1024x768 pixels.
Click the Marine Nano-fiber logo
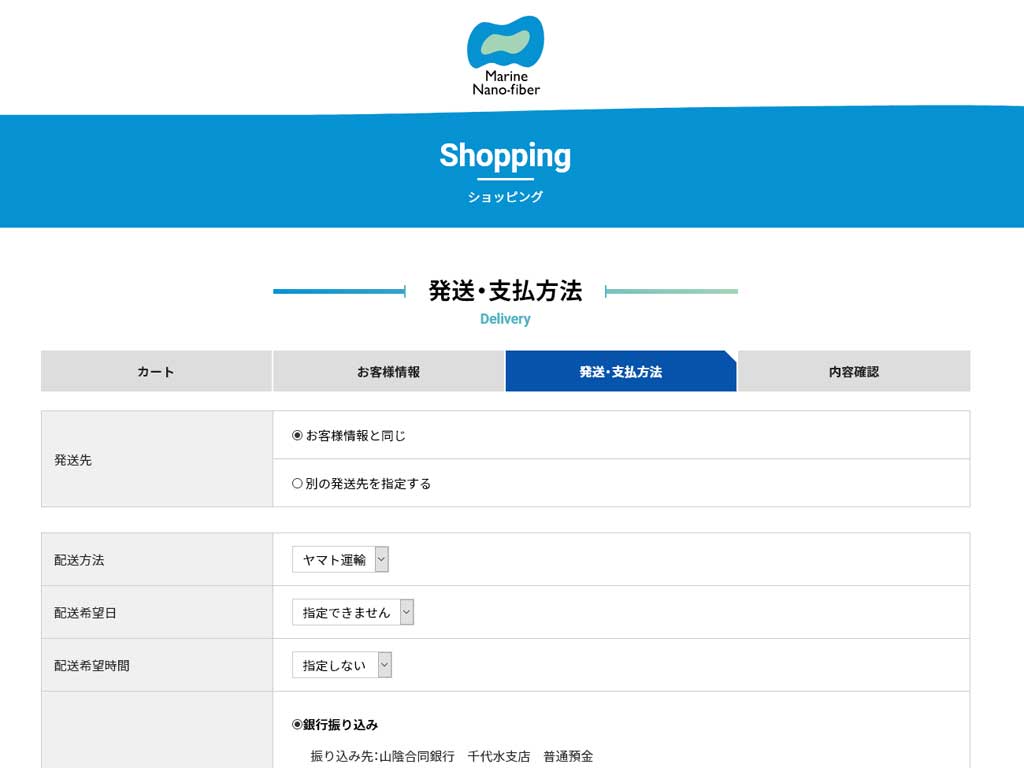[x=506, y=56]
